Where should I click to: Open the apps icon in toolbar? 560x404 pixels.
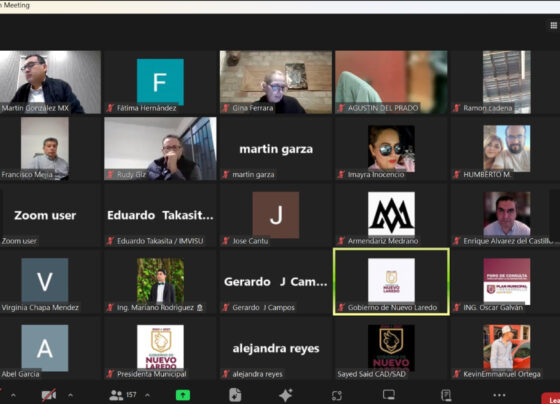(x=337, y=395)
